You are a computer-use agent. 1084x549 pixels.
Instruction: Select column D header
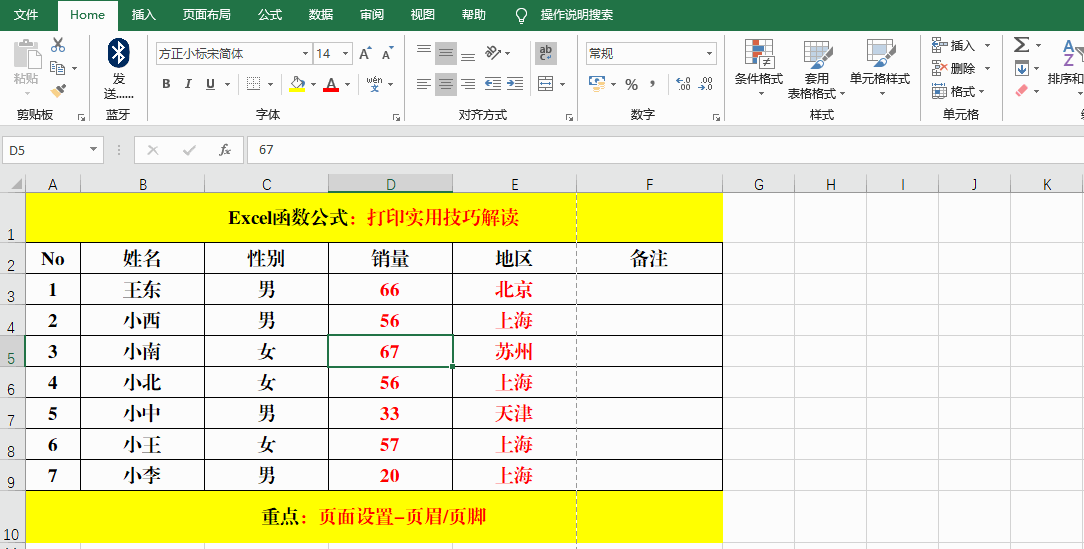[391, 184]
